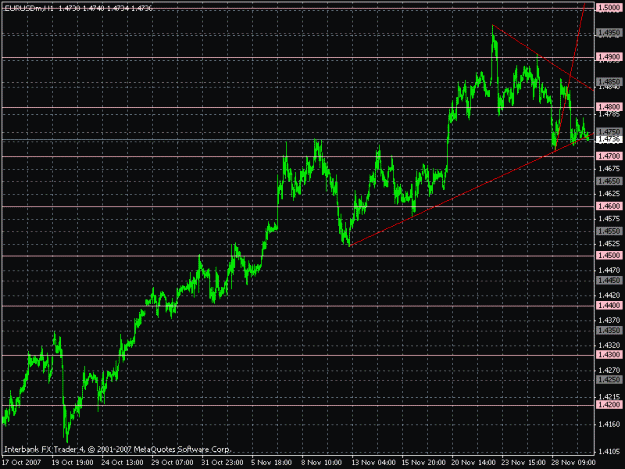Select the 1.4470 axis value

coord(609,271)
